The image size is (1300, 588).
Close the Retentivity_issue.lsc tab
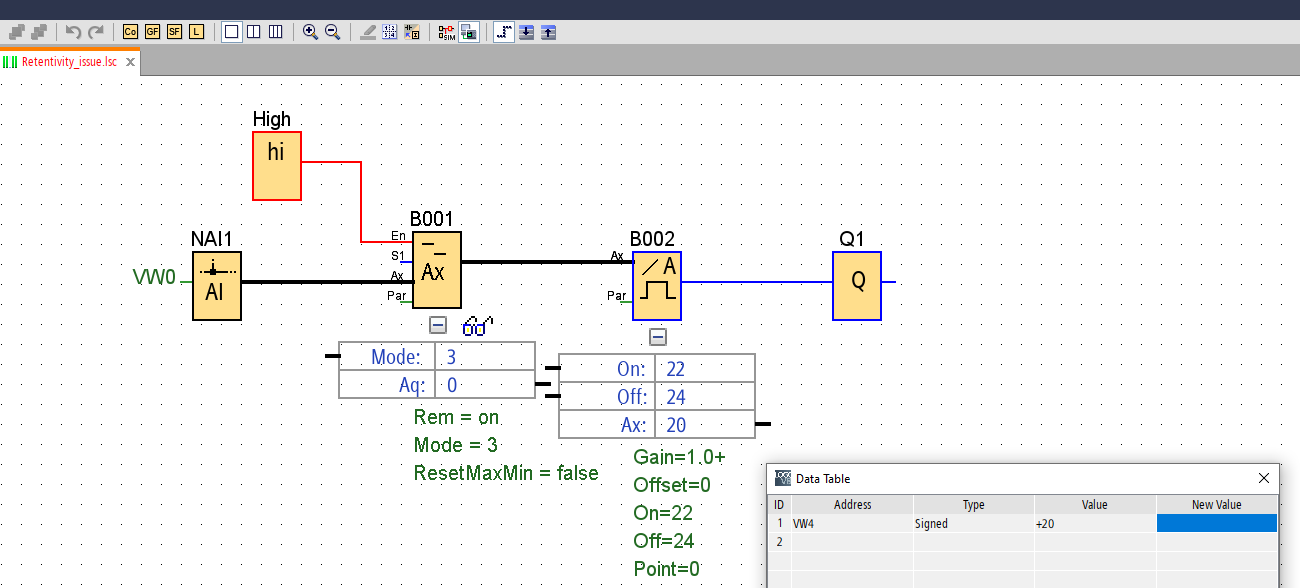(130, 62)
